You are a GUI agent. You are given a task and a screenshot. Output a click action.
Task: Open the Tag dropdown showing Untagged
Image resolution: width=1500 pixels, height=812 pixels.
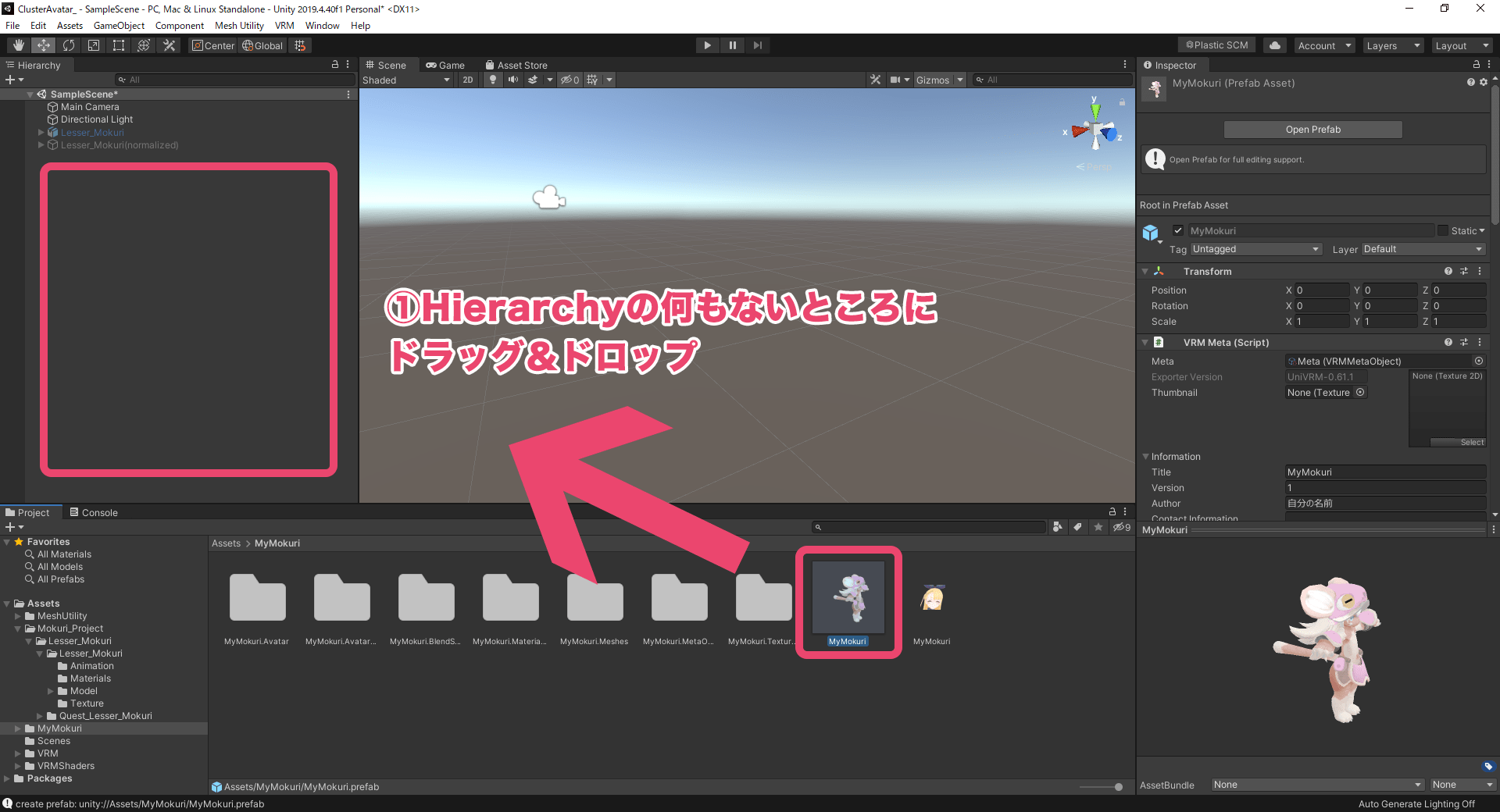click(x=1255, y=248)
